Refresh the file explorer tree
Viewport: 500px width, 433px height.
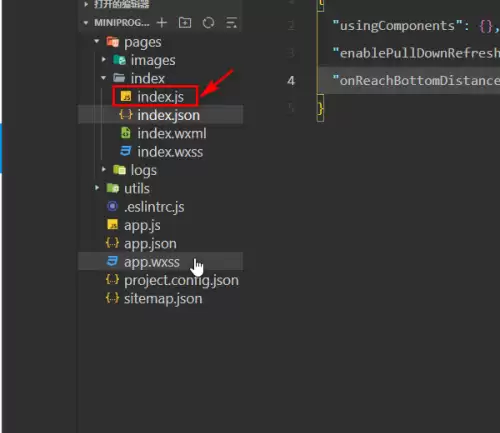click(208, 23)
